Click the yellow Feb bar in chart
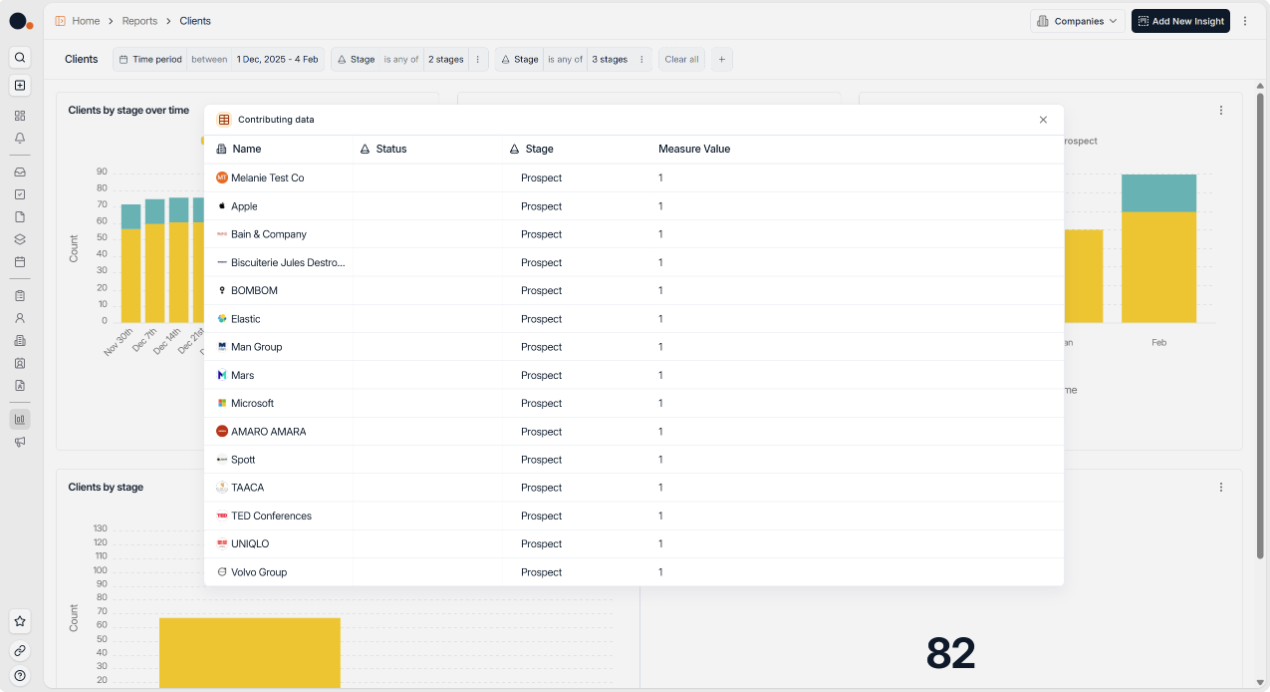Viewport: 1270px width, 692px height. pyautogui.click(x=1158, y=267)
